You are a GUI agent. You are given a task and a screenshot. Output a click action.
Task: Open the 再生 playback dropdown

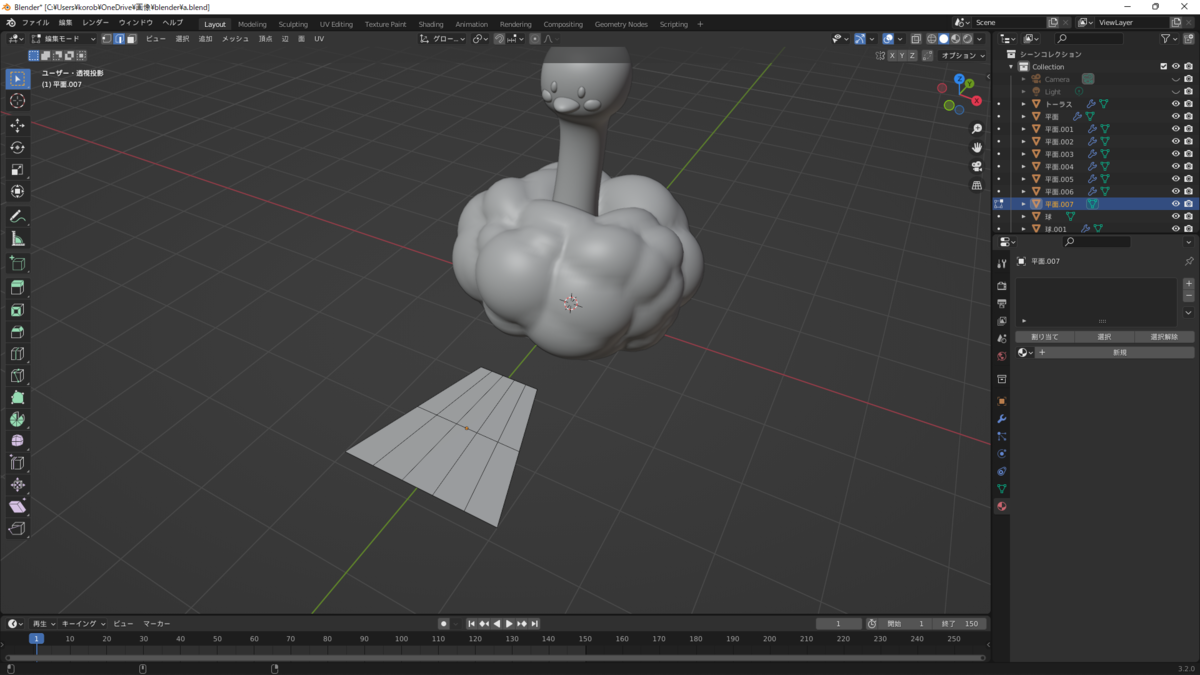coord(43,624)
